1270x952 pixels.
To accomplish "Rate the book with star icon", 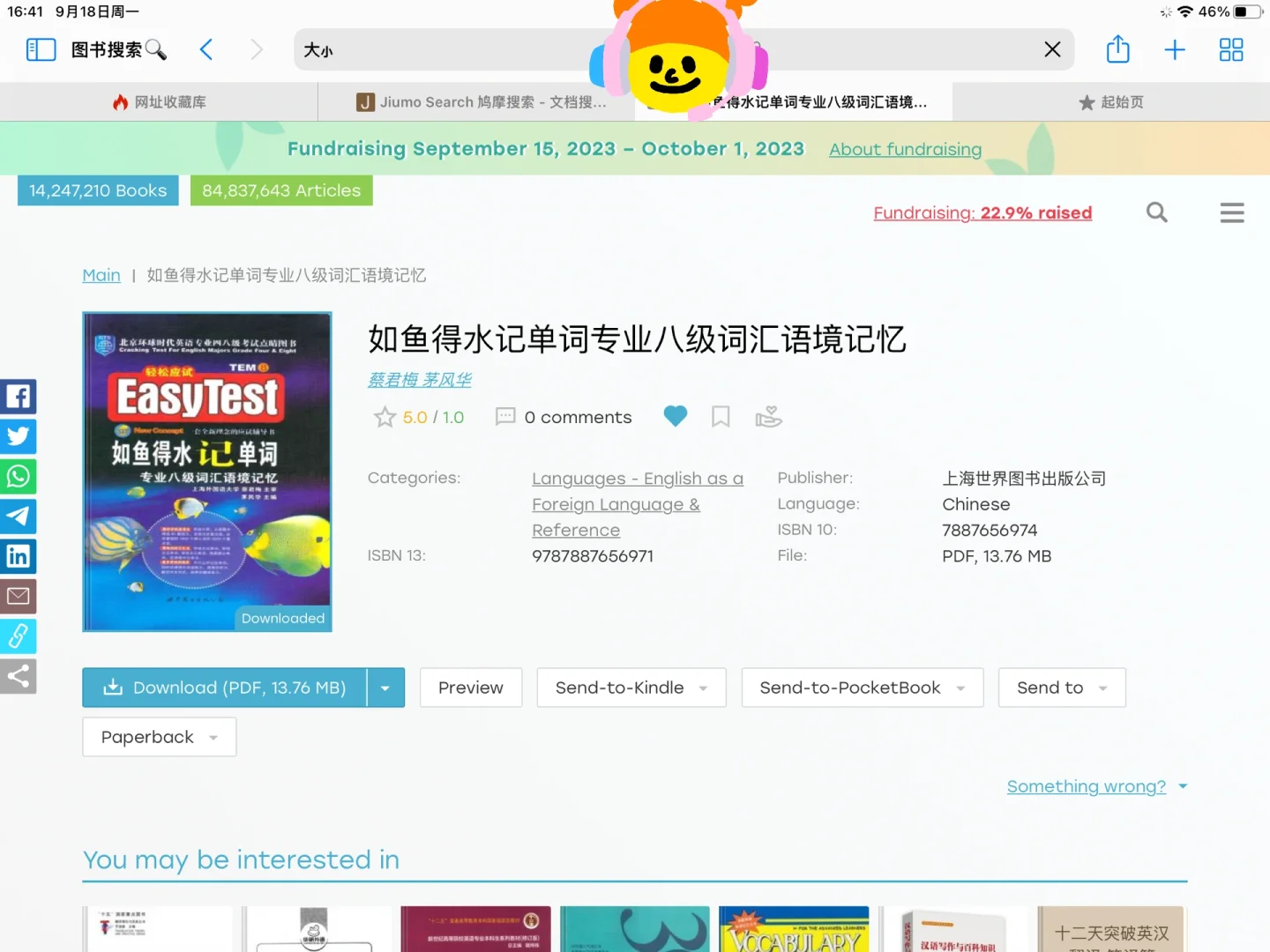I will pos(385,417).
